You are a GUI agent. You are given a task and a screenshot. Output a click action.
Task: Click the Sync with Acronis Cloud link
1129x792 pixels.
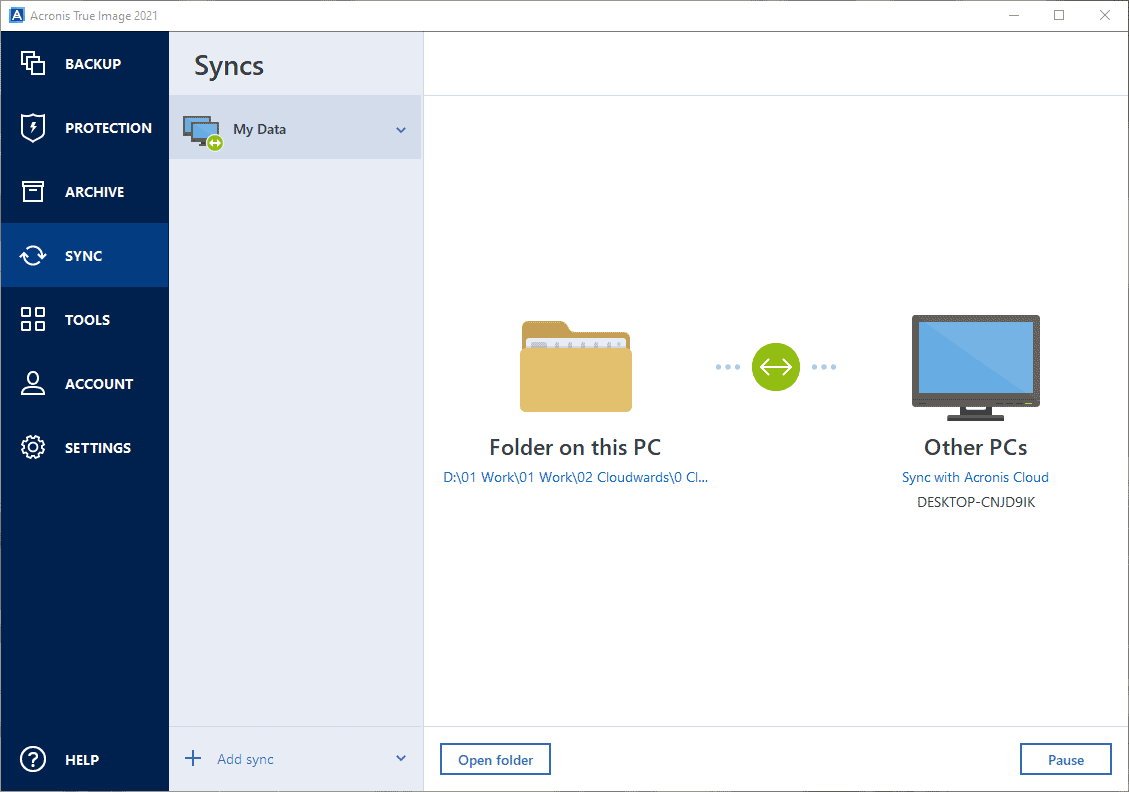pos(975,477)
